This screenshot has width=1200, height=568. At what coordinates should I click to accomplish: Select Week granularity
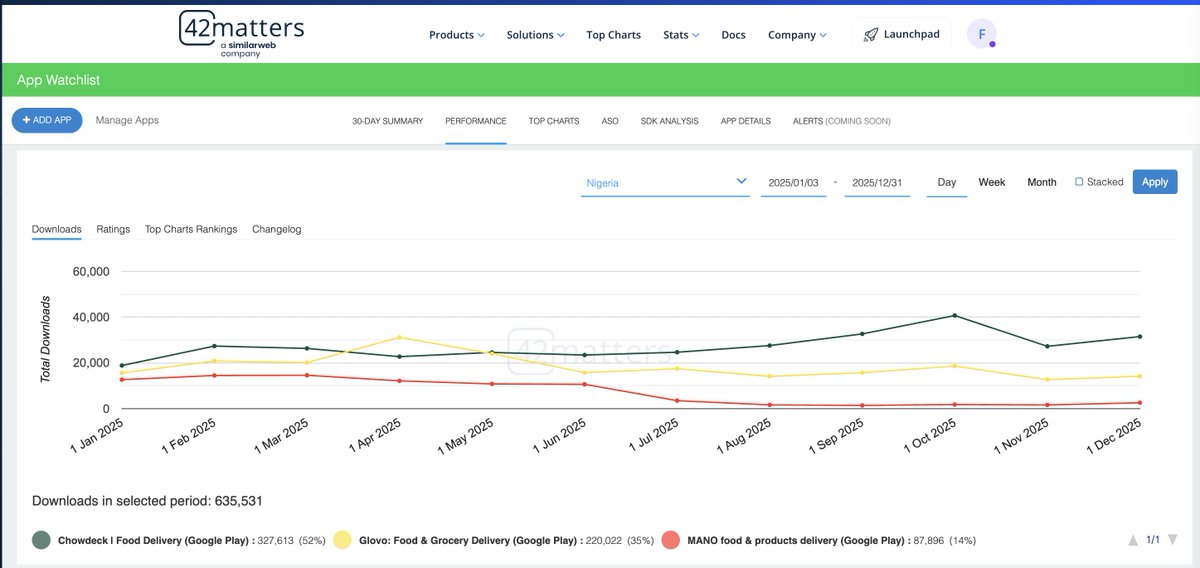click(x=992, y=182)
